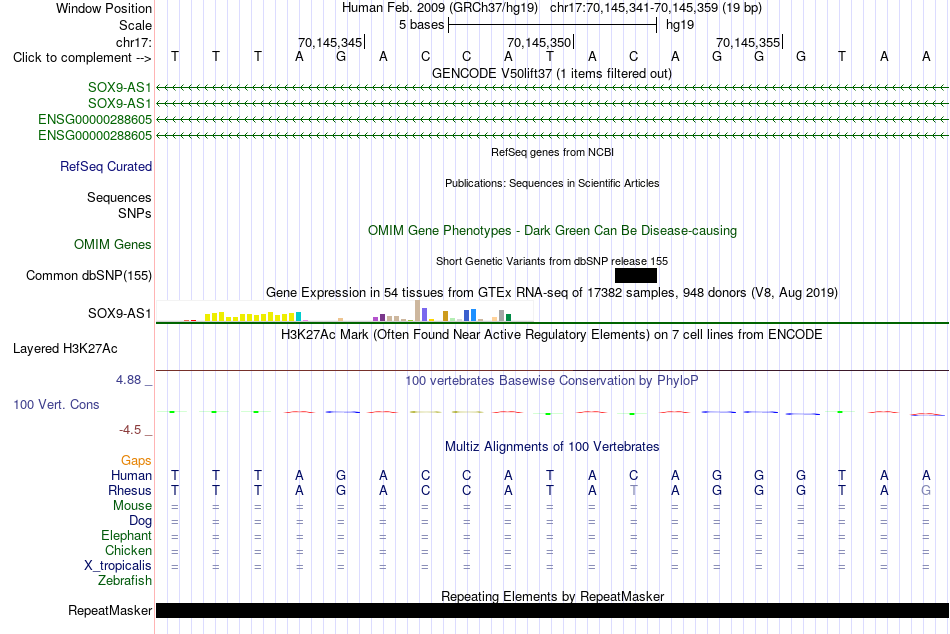Select the Short Genetic Variants dbSNP title
This screenshot has width=950, height=634.
(x=552, y=261)
